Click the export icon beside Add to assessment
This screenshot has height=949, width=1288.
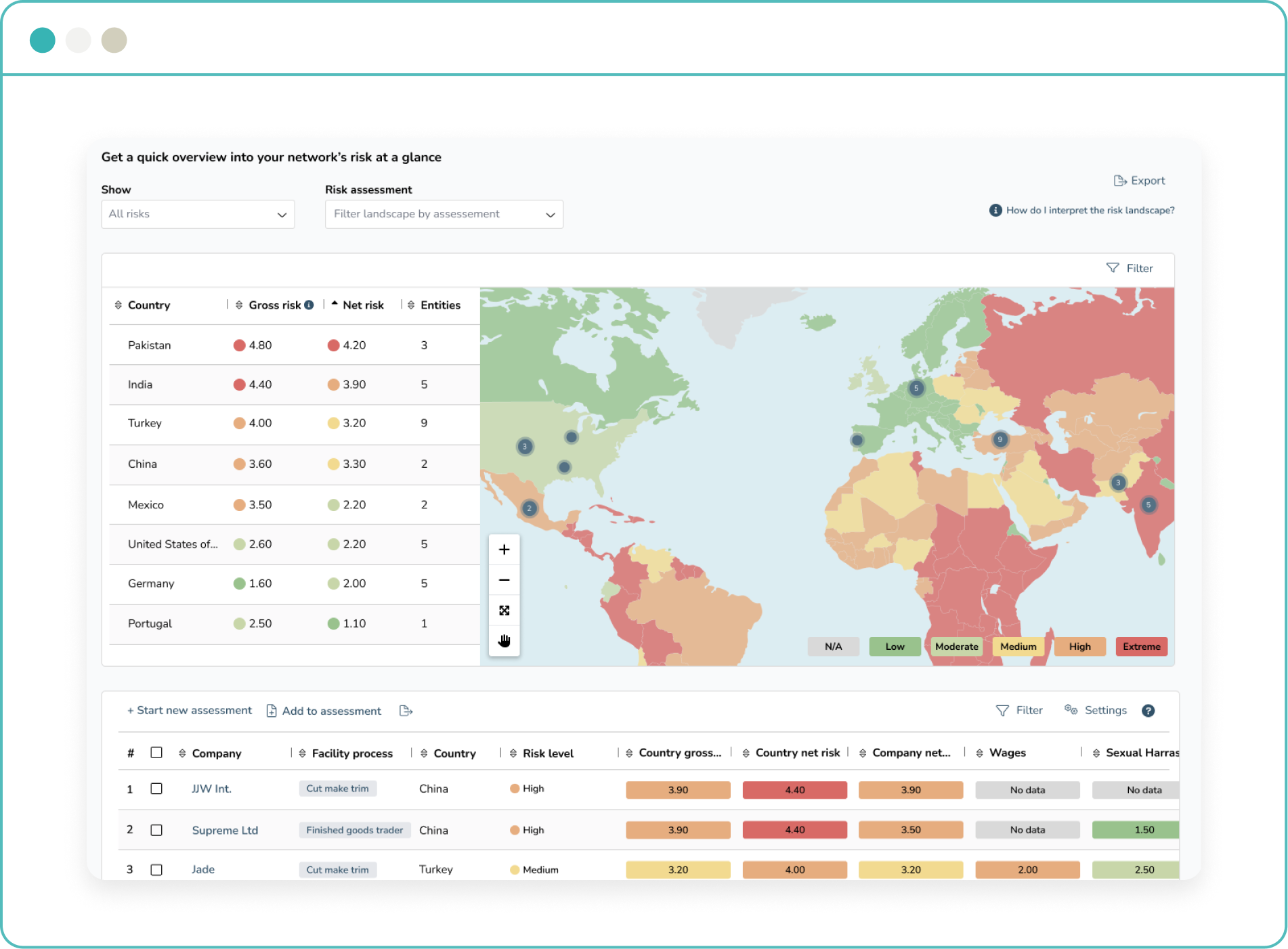pos(406,711)
